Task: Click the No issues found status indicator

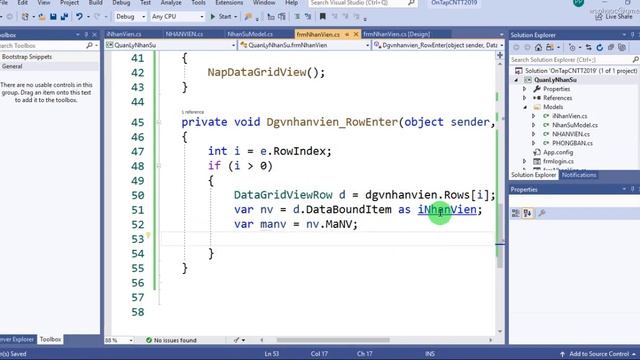Action: (171, 340)
